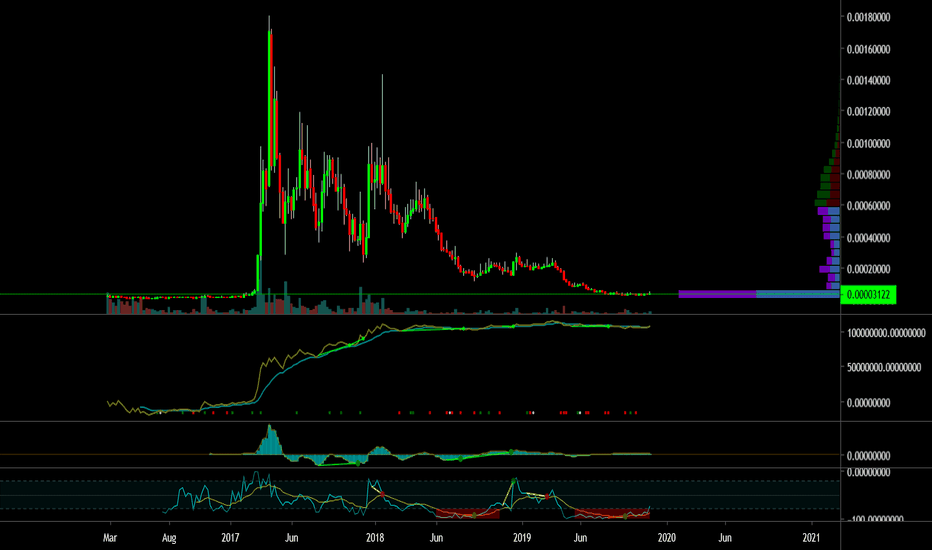Pick the 0.00080000 price level label
932x550 pixels.
click(868, 175)
